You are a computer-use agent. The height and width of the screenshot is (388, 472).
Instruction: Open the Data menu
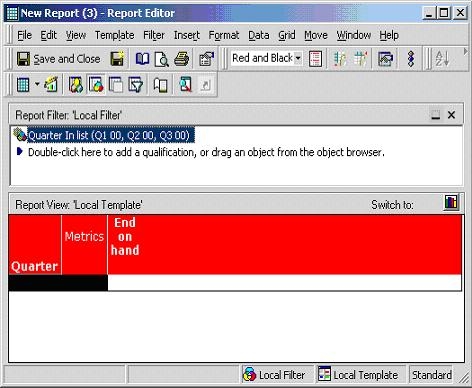pyautogui.click(x=259, y=35)
